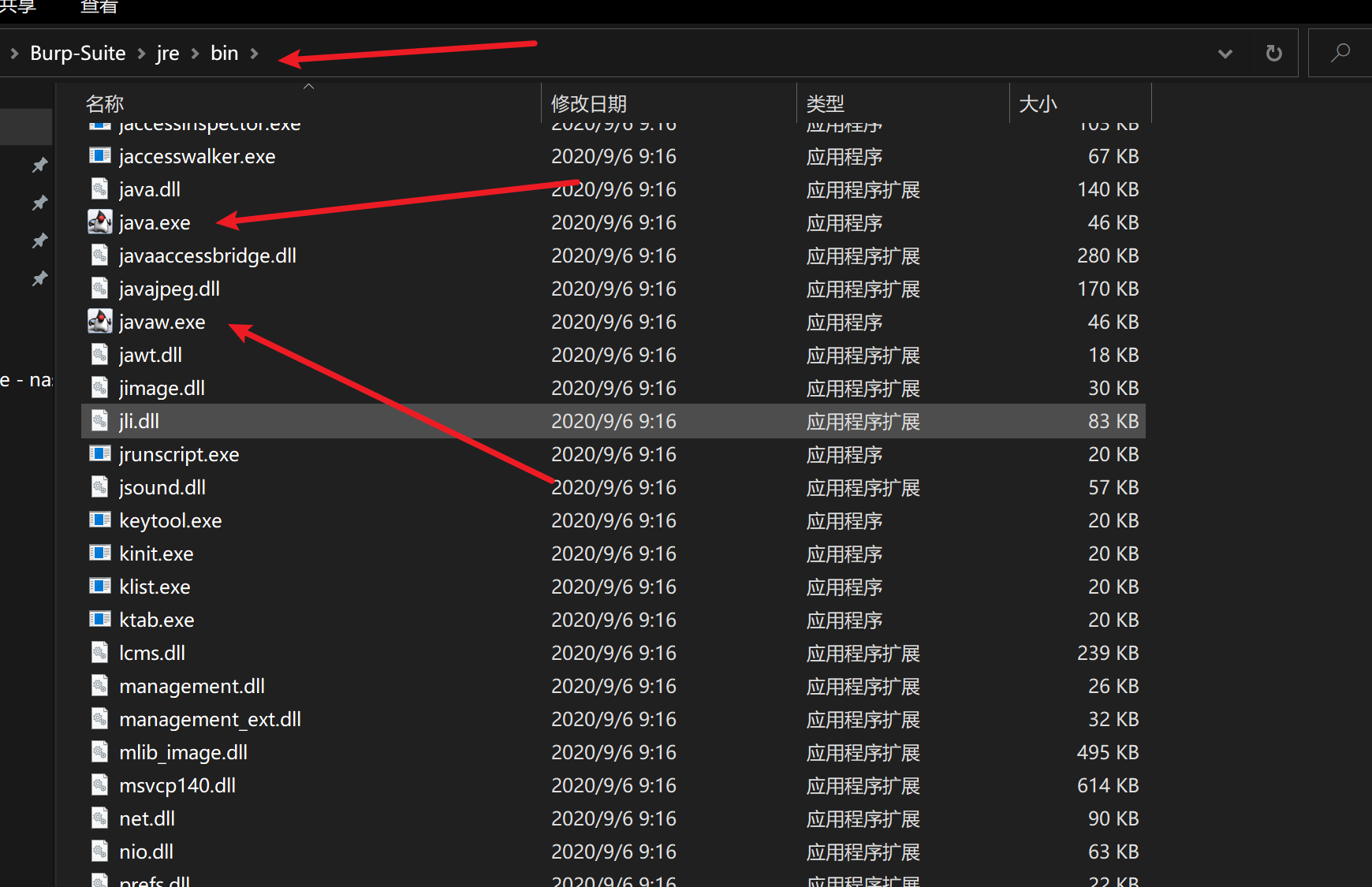The width and height of the screenshot is (1372, 887).
Task: Click the msvcp140.dll file icon
Action: 100,785
